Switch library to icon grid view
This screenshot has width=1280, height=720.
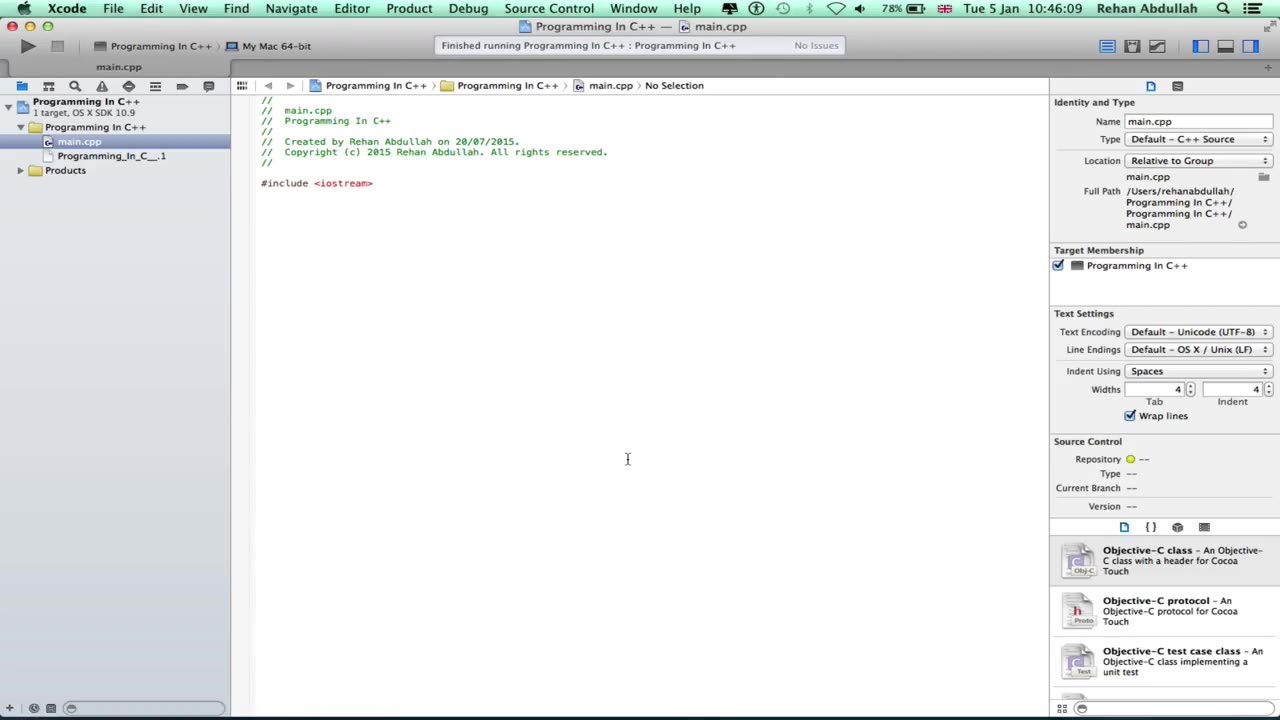pos(1062,708)
